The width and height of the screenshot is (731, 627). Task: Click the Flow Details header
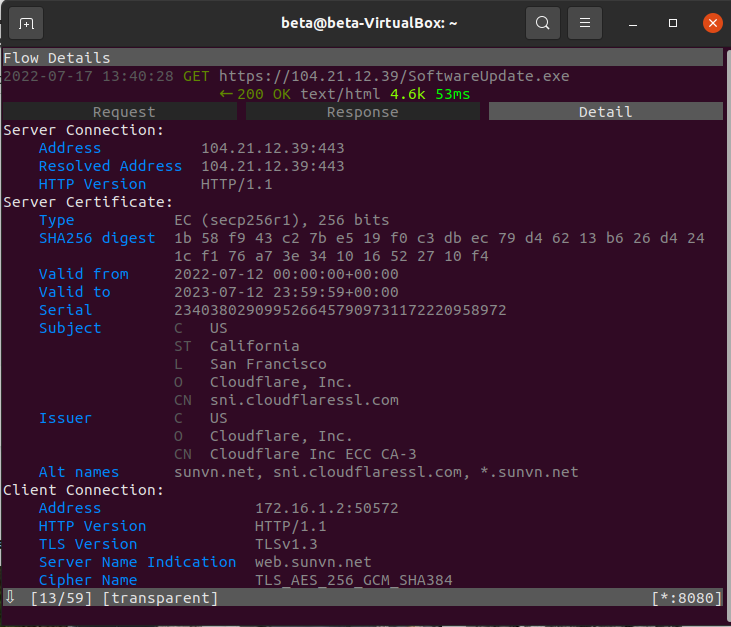(x=57, y=58)
